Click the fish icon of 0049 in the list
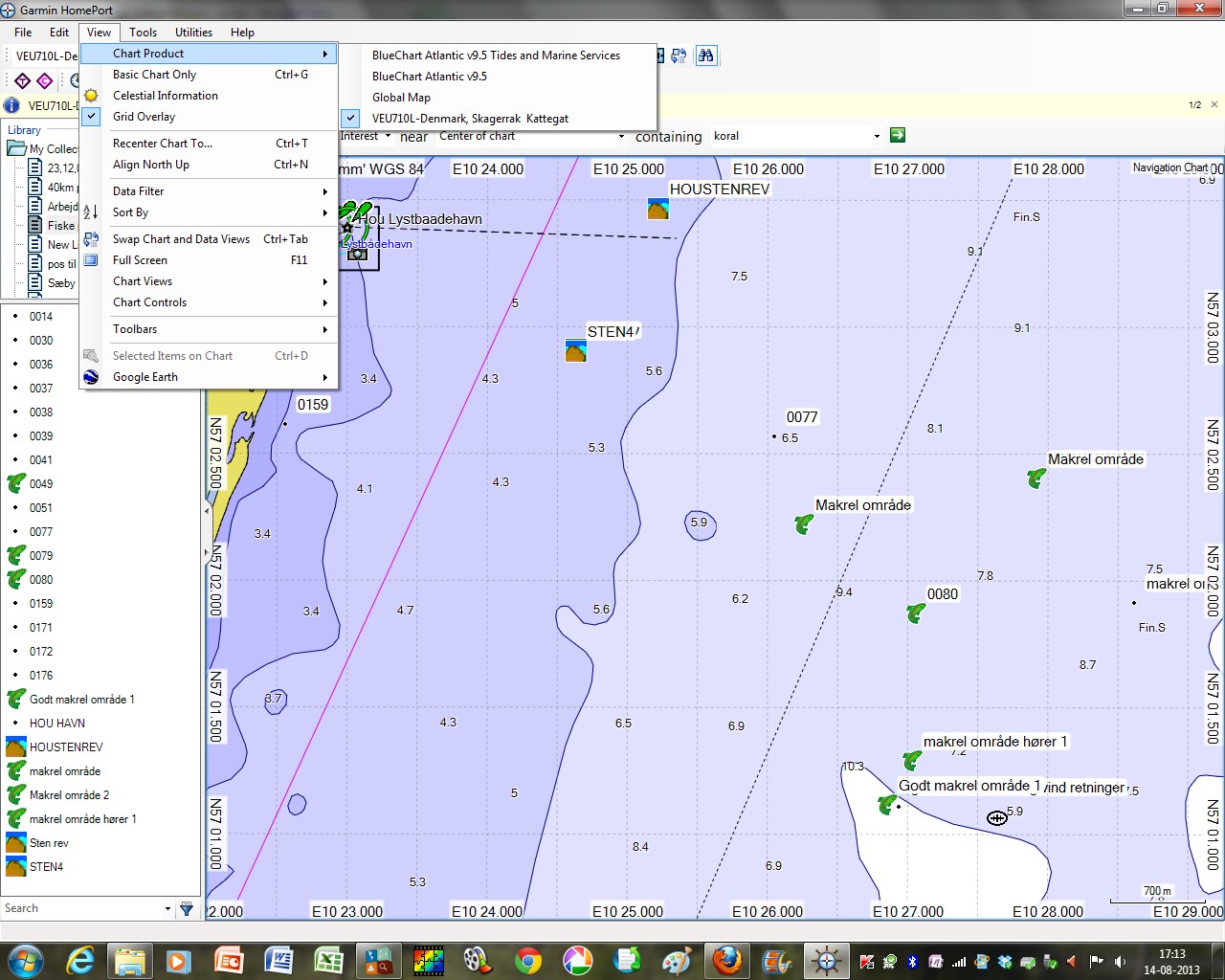The image size is (1225, 980). pos(15,483)
